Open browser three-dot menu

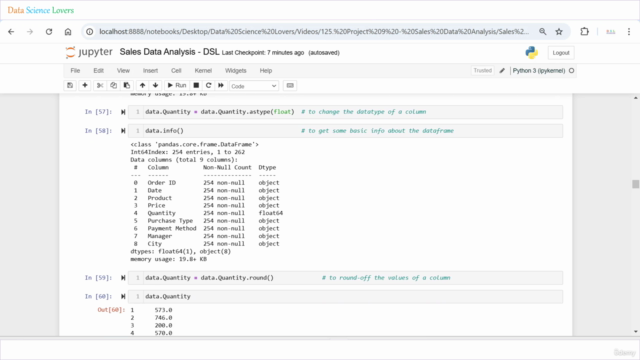click(x=629, y=31)
